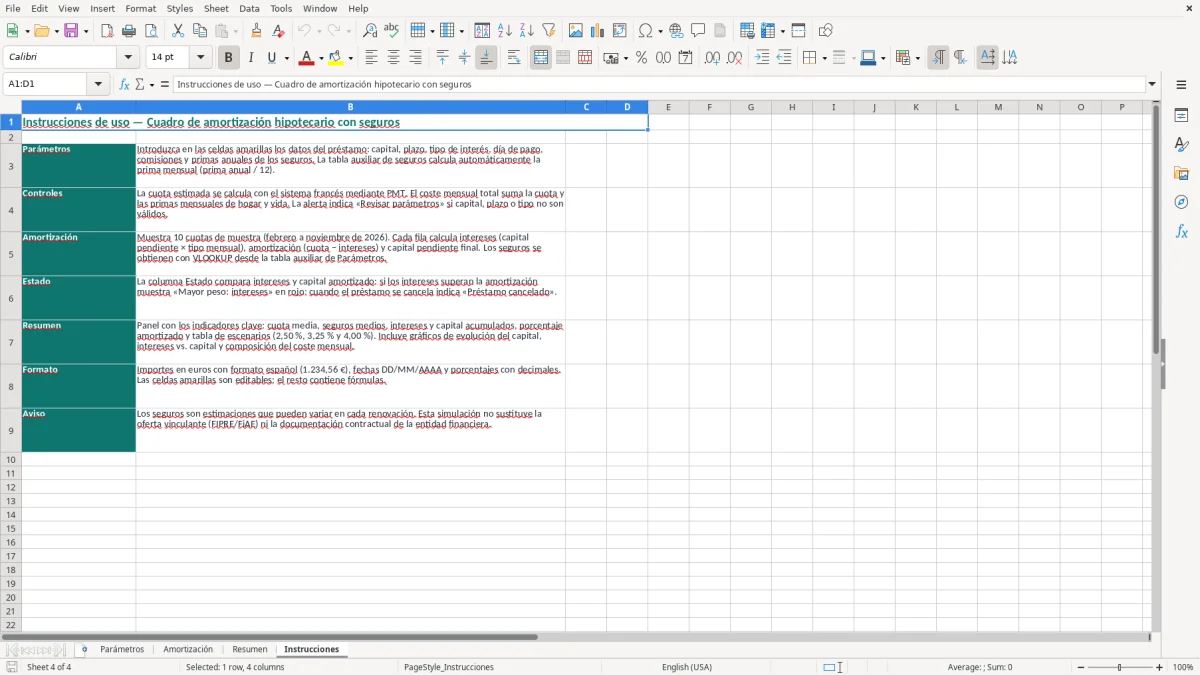Viewport: 1200px width, 675px height.
Task: Open Function Wizard fx icon
Action: click(x=124, y=85)
